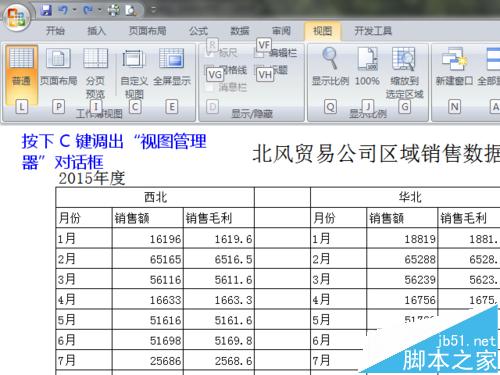The width and height of the screenshot is (500, 375).
Task: Select cell with value 1619.6
Action: coord(219,238)
